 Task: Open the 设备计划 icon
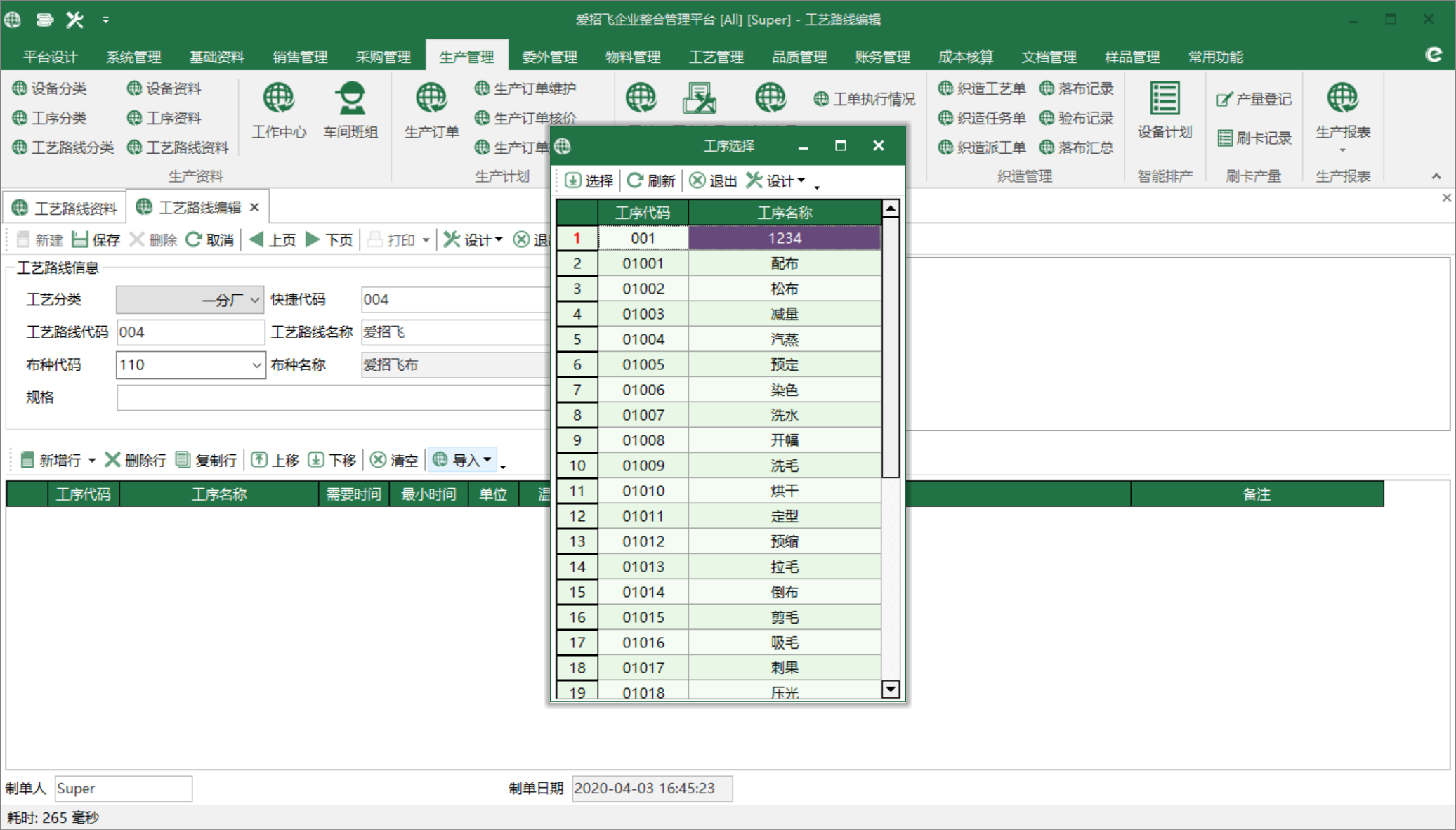(1165, 110)
